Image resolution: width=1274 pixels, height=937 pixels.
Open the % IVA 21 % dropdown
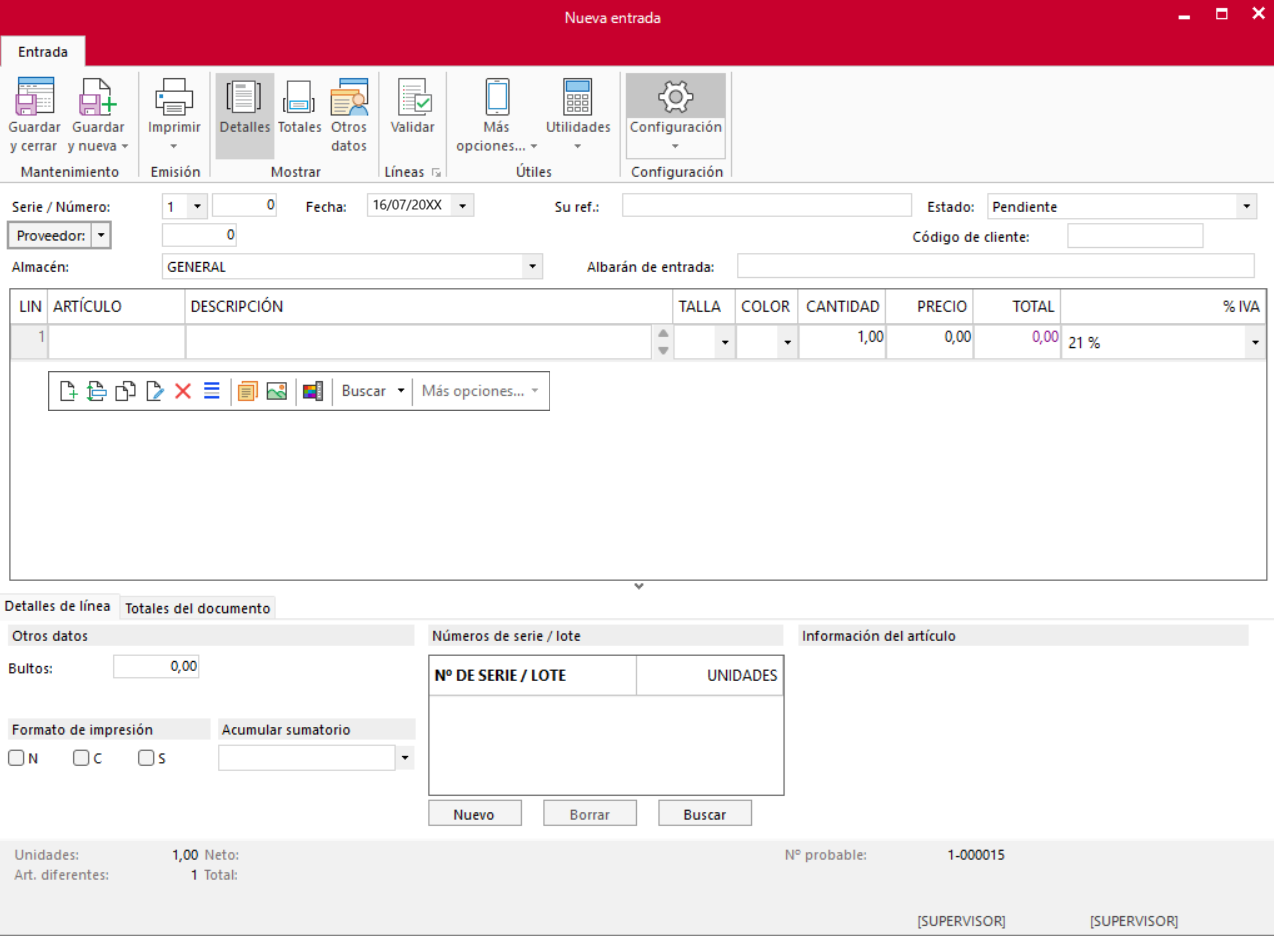(1255, 342)
